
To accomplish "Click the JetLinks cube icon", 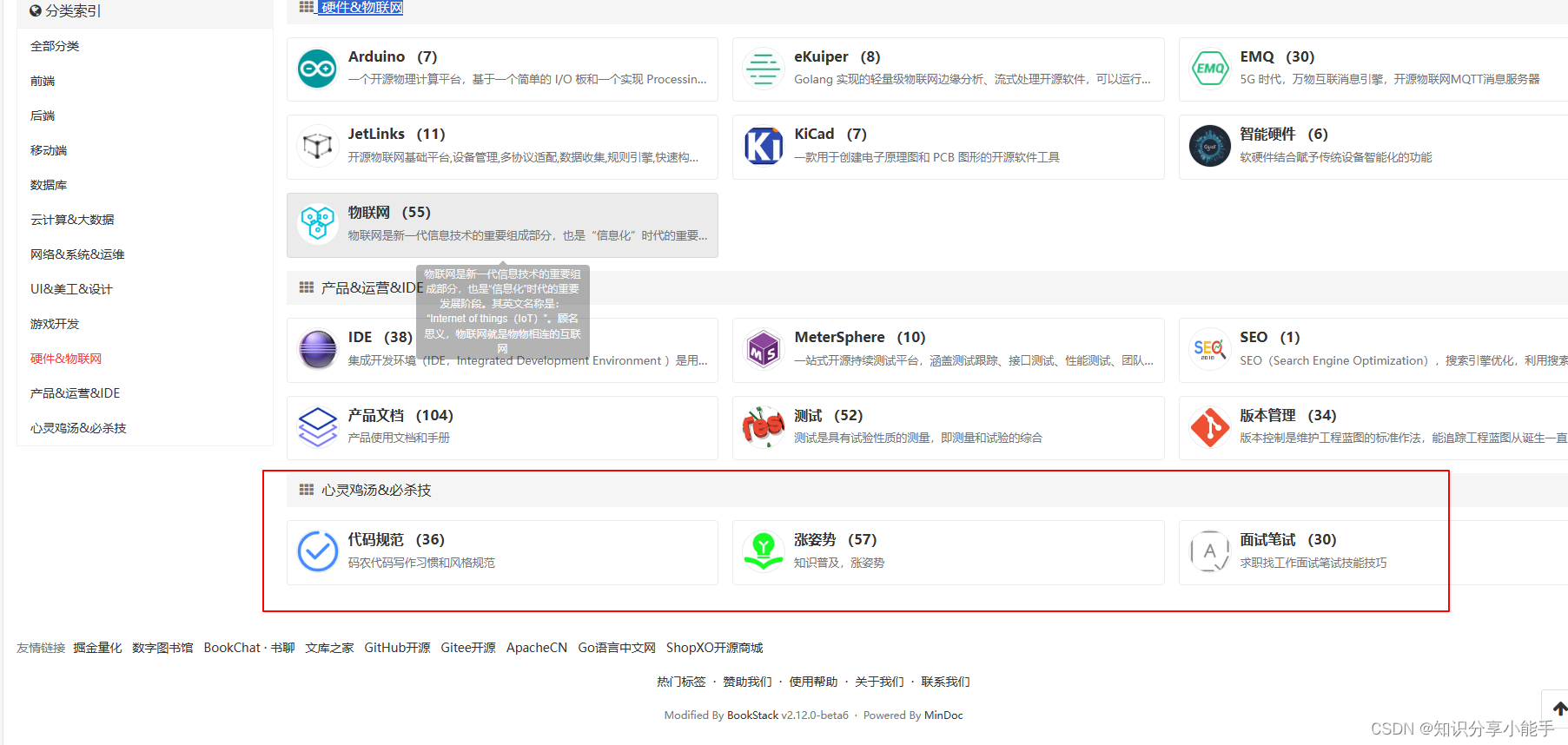I will point(317,146).
